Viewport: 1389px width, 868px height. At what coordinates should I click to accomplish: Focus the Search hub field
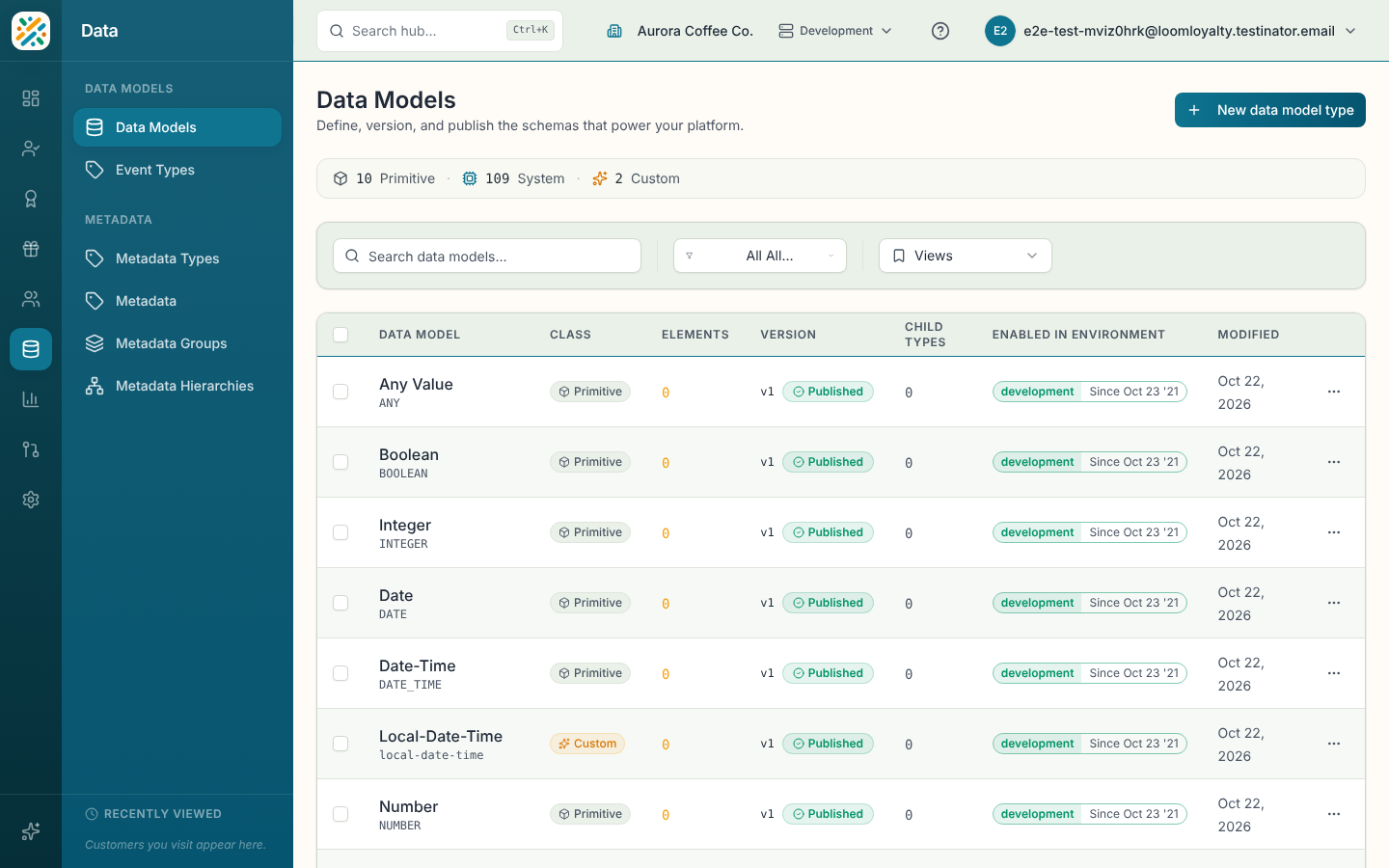coord(440,31)
